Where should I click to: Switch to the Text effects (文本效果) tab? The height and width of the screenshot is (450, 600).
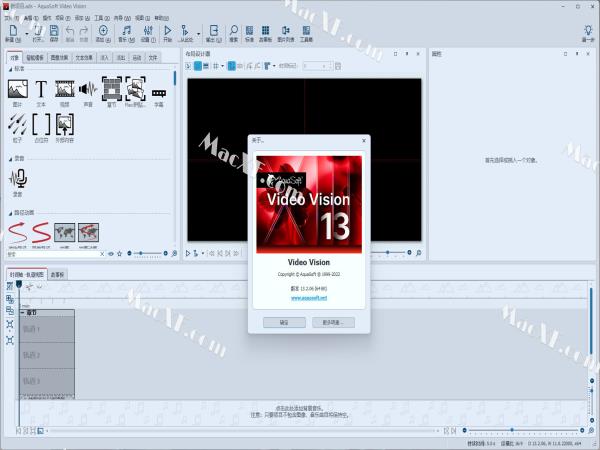point(84,58)
